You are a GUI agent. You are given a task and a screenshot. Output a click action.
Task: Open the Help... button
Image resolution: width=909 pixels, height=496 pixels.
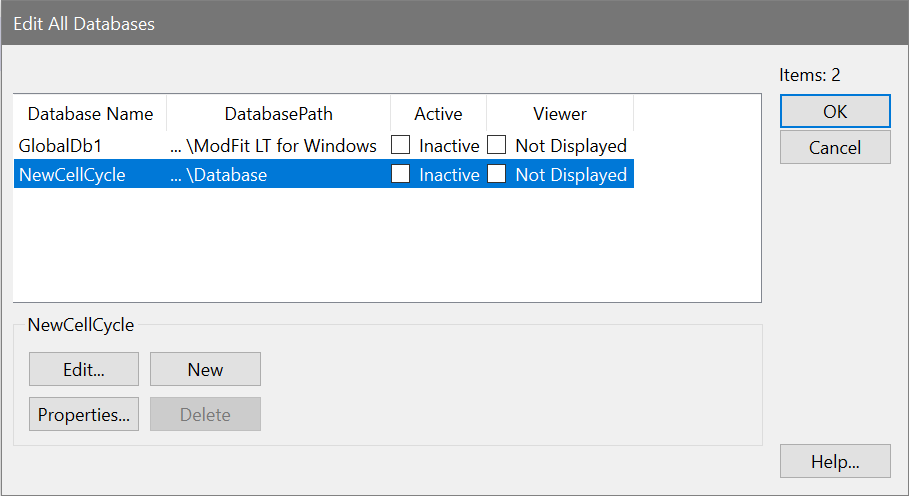tap(835, 462)
